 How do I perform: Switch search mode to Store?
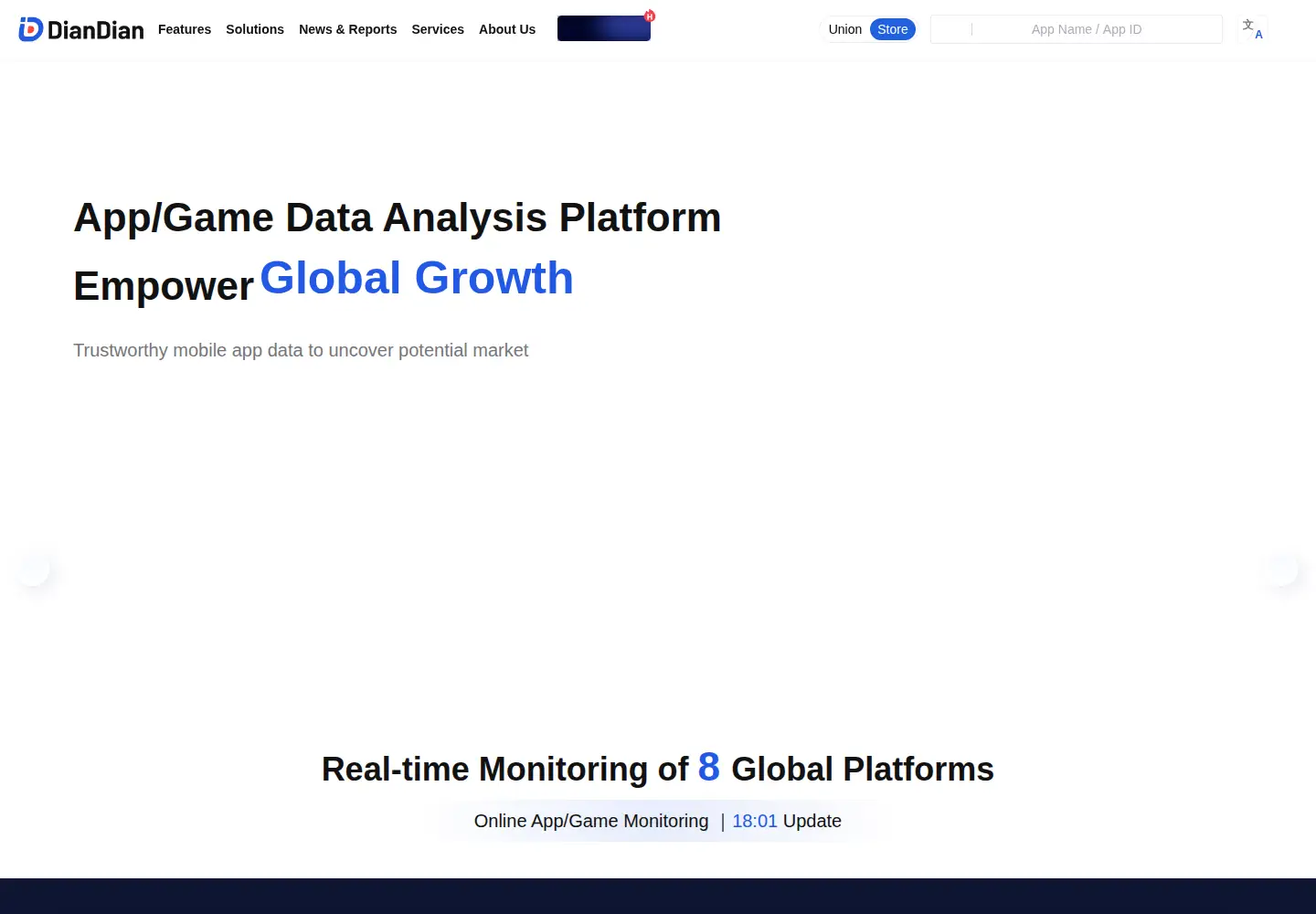click(x=893, y=29)
